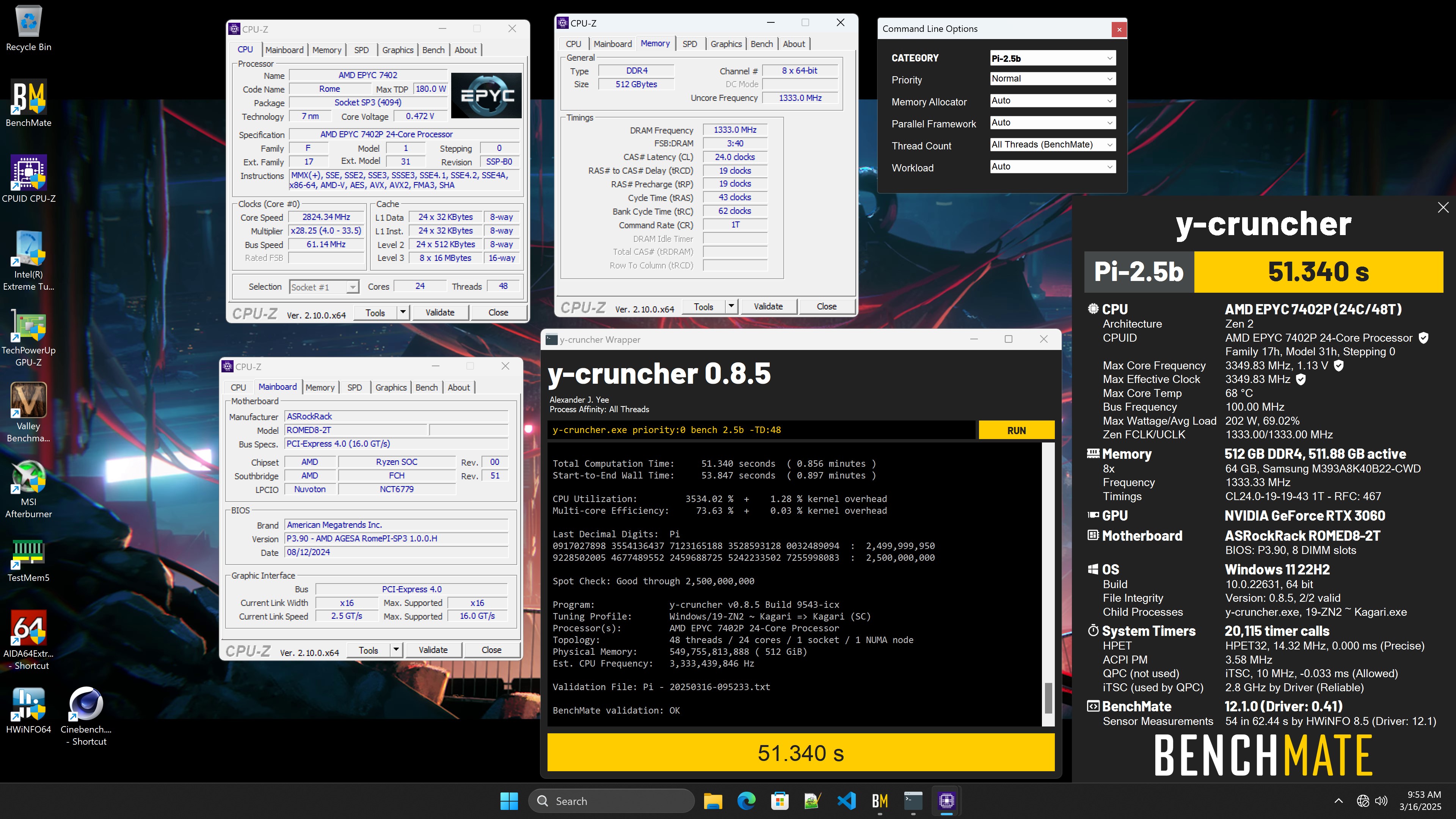Click Close in CPU-Z Mainboard window
The height and width of the screenshot is (819, 1456).
491,650
